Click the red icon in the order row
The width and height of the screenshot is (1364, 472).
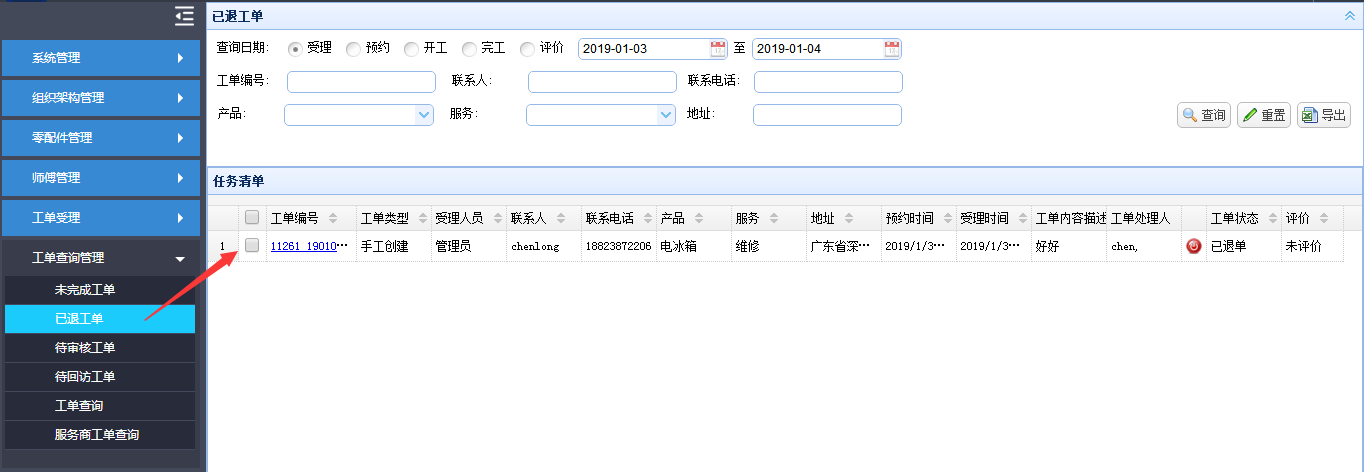[x=1193, y=245]
